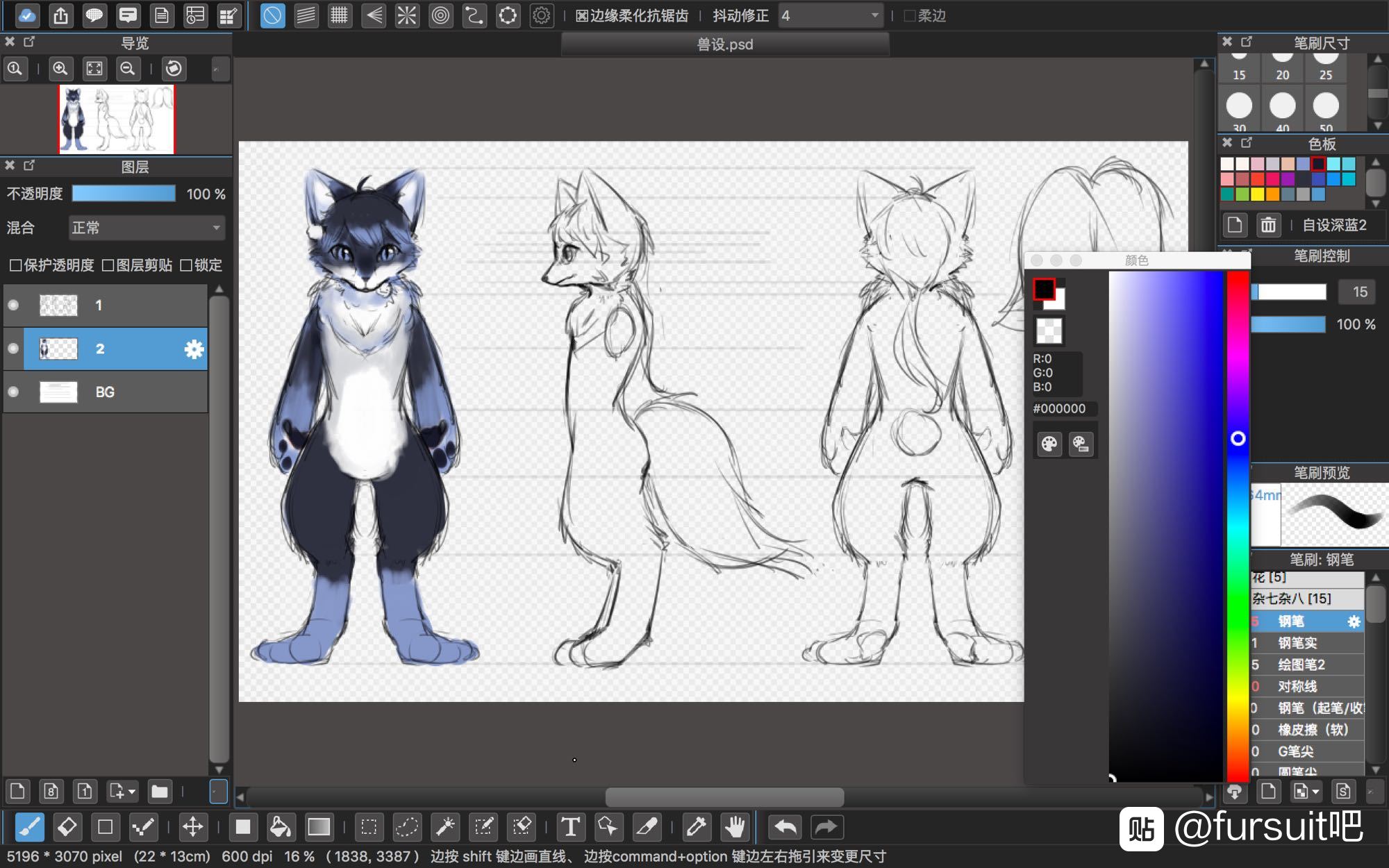Select the Move tool
Viewport: 1389px width, 868px height.
(x=192, y=826)
